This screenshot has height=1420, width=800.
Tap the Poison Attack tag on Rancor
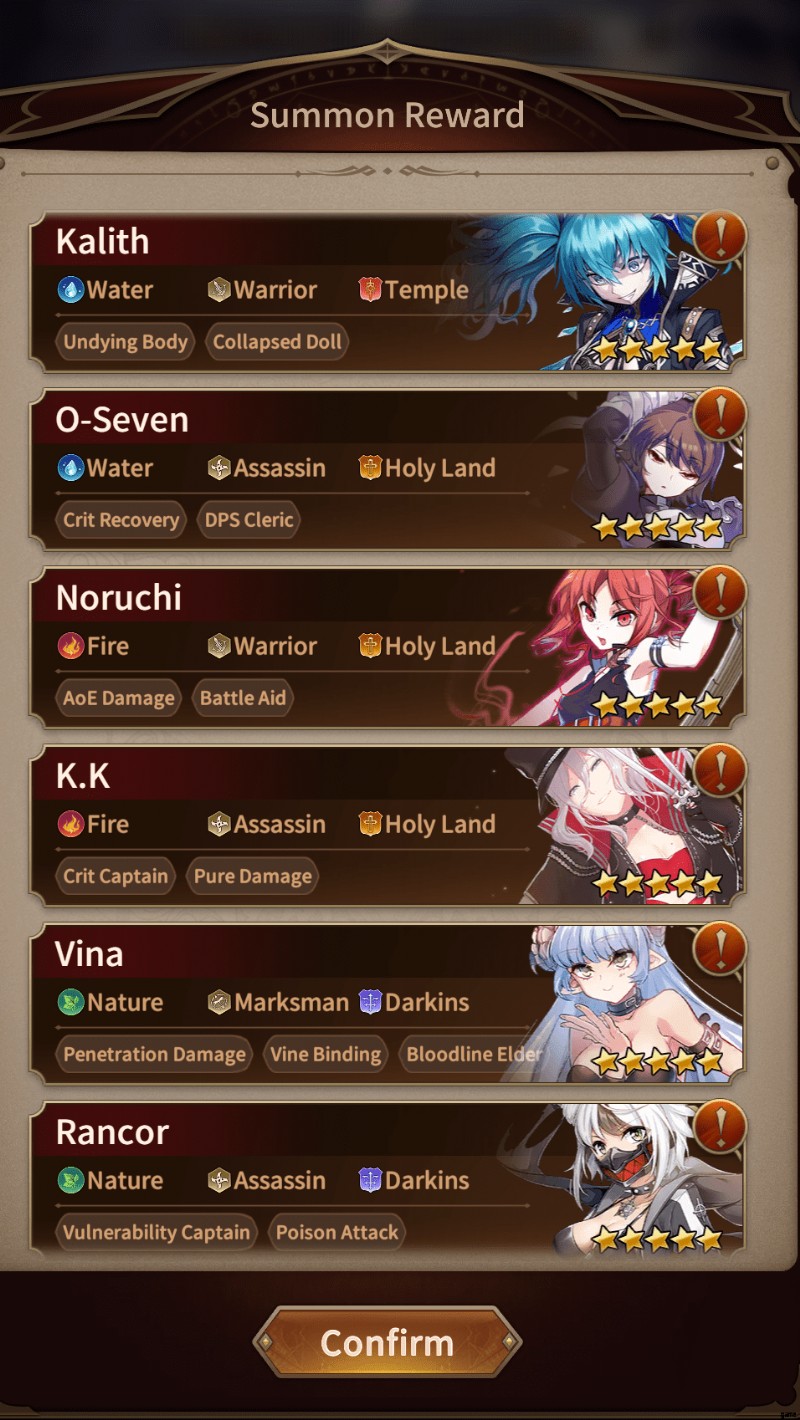(x=337, y=1232)
